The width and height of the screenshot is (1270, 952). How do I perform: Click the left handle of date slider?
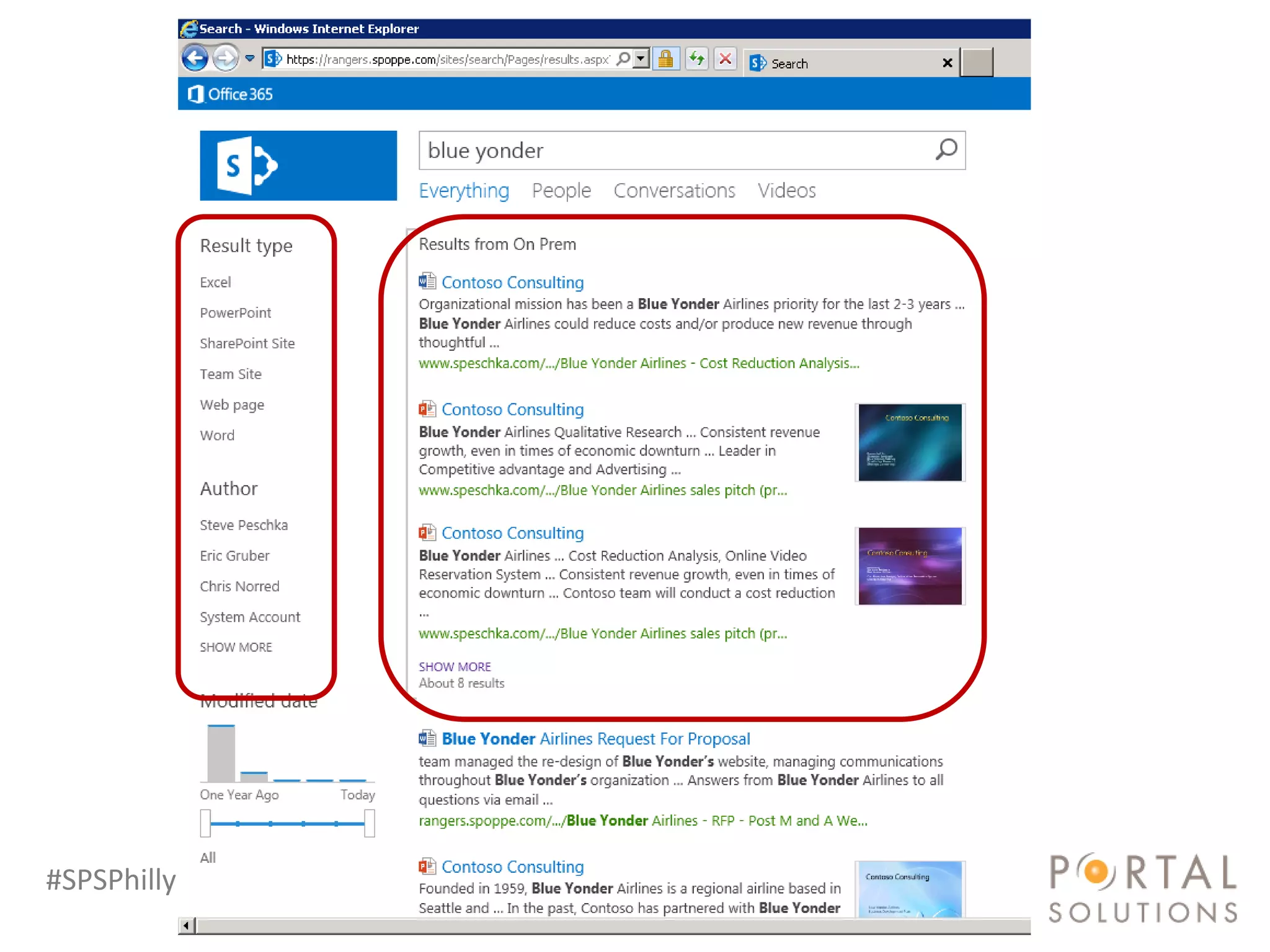[205, 824]
